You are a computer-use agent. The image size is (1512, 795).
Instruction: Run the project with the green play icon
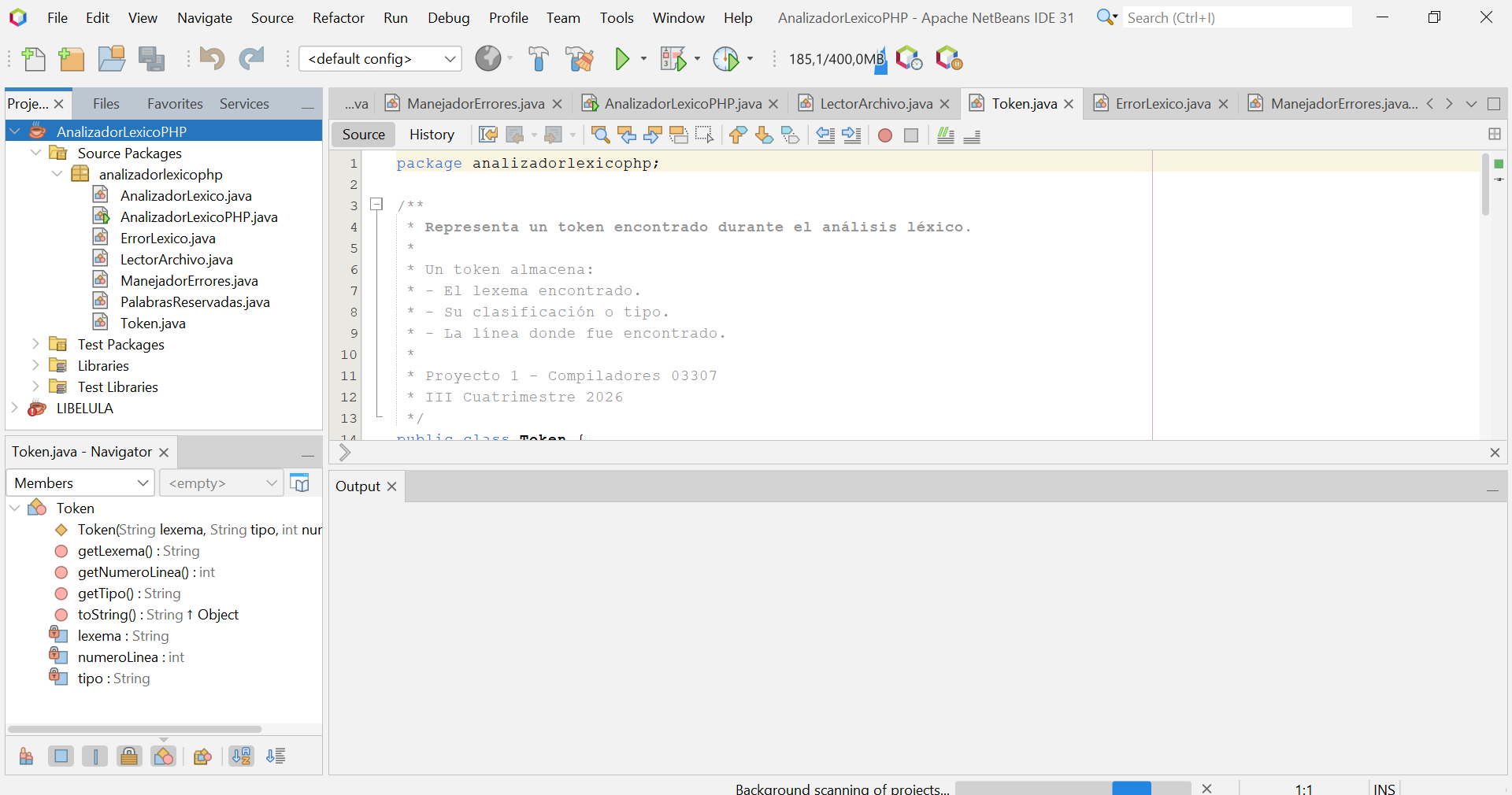click(x=622, y=59)
